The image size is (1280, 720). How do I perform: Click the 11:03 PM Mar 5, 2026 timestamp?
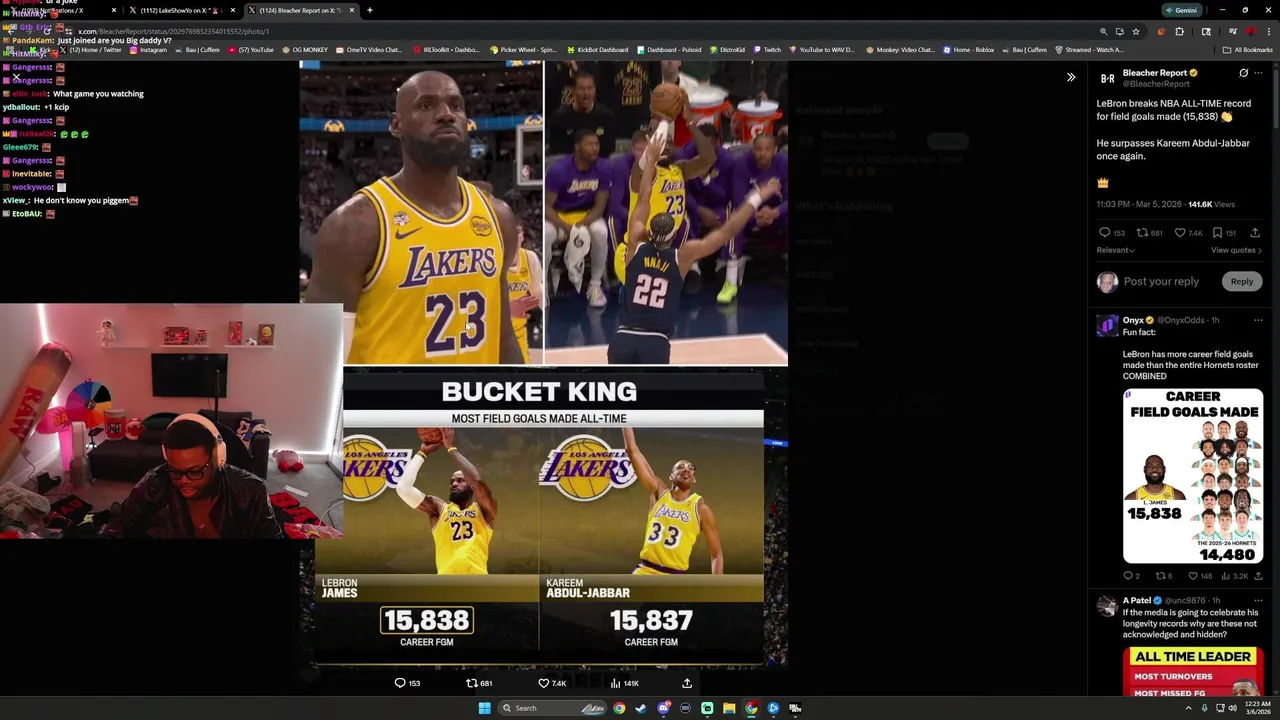click(1139, 204)
